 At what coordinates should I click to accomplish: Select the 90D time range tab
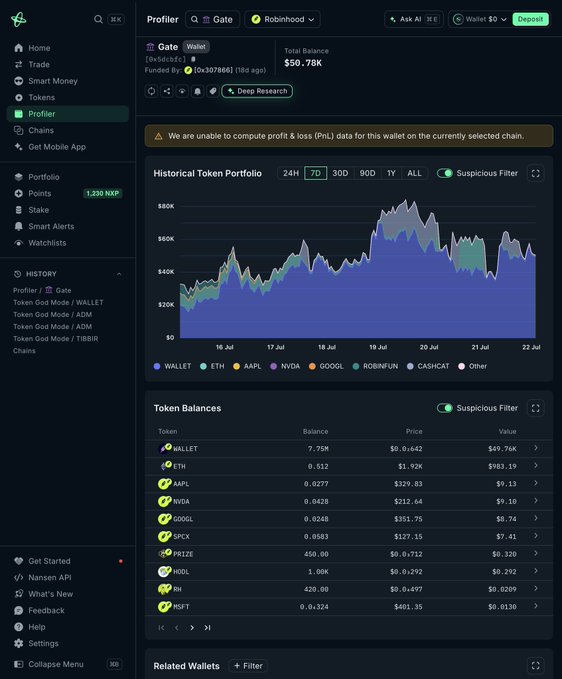[x=368, y=173]
